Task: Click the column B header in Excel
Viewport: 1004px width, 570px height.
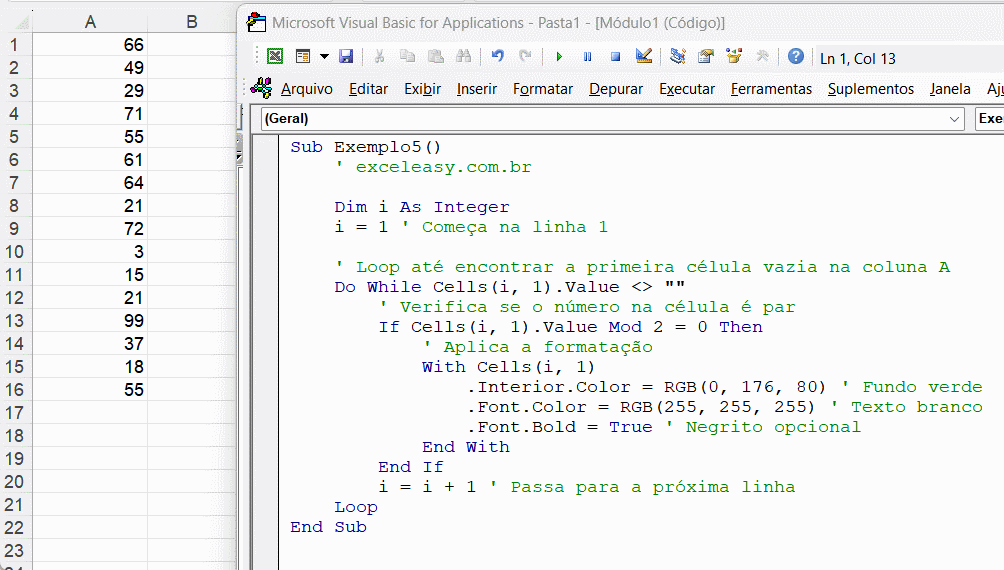Action: pos(191,21)
